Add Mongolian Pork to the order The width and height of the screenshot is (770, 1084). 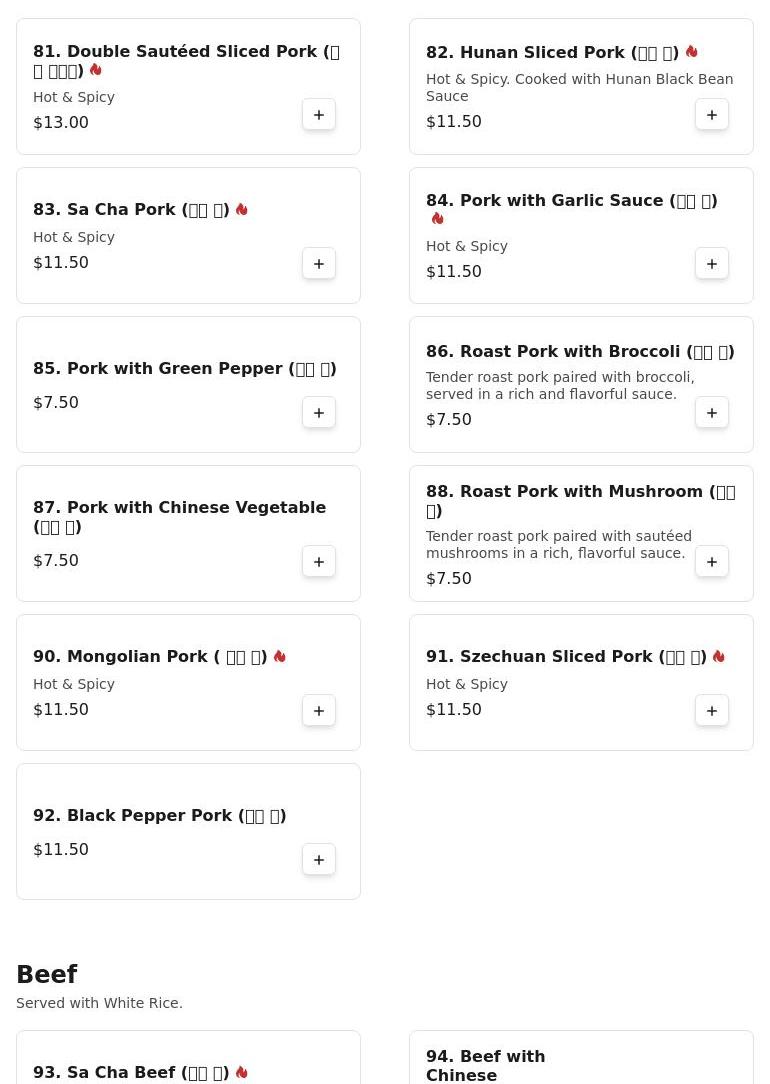319,711
